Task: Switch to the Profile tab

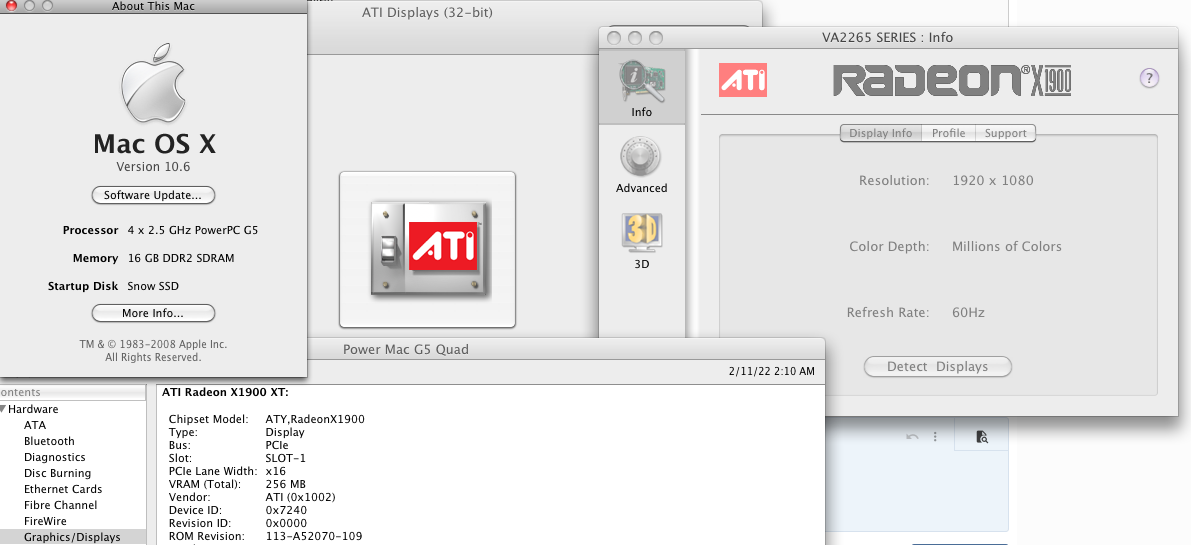Action: click(949, 133)
